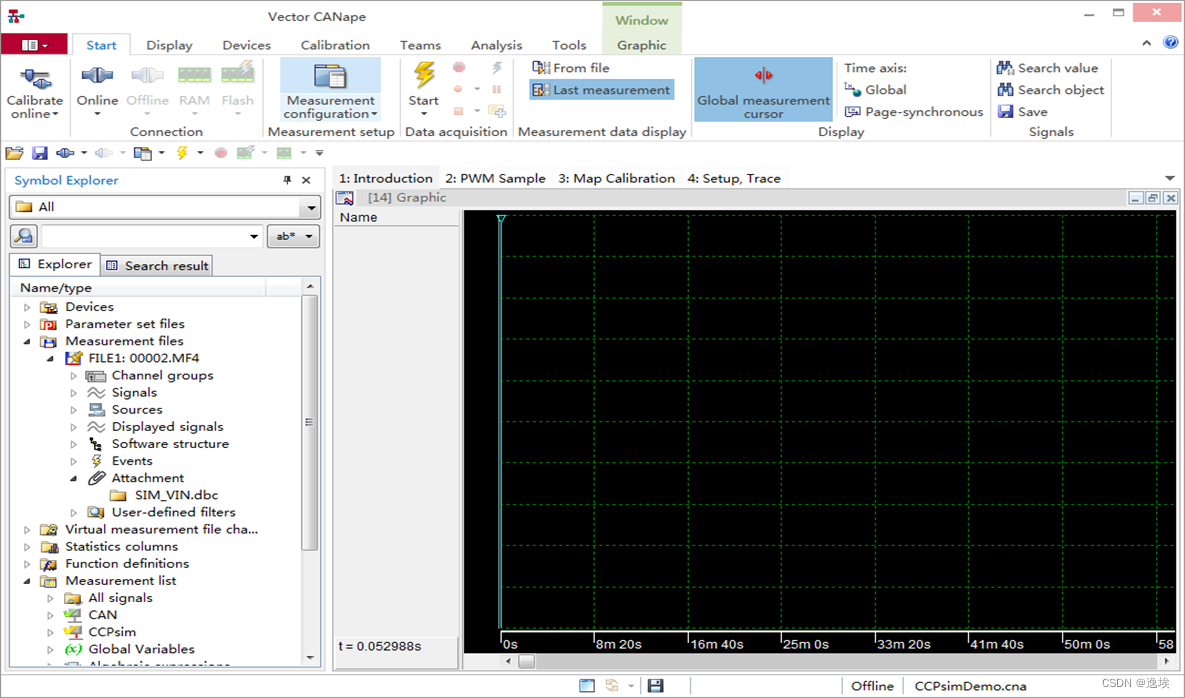
Task: Click the RAM memory page icon
Action: [194, 75]
